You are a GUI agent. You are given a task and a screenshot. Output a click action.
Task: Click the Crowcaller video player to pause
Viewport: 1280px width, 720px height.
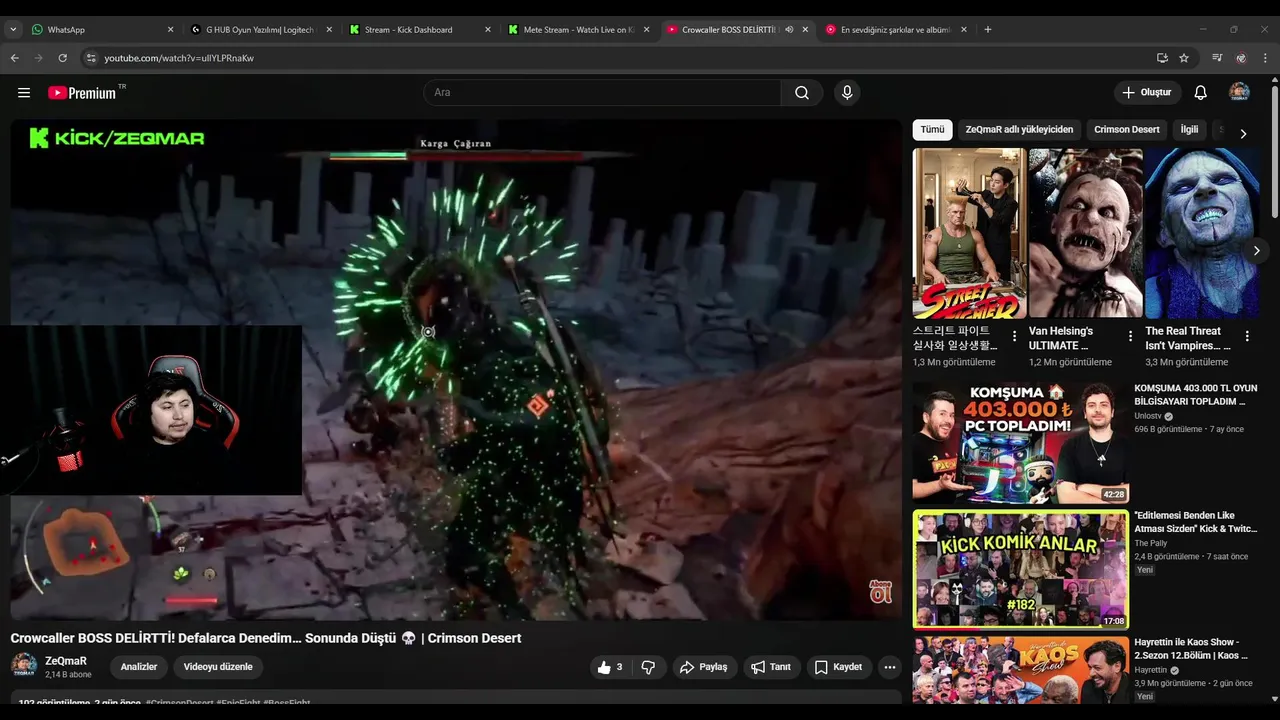click(x=456, y=370)
